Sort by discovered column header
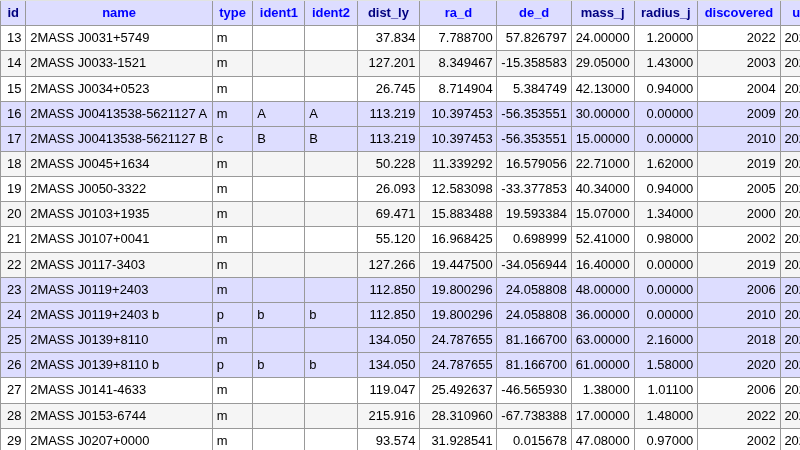 click(x=738, y=13)
